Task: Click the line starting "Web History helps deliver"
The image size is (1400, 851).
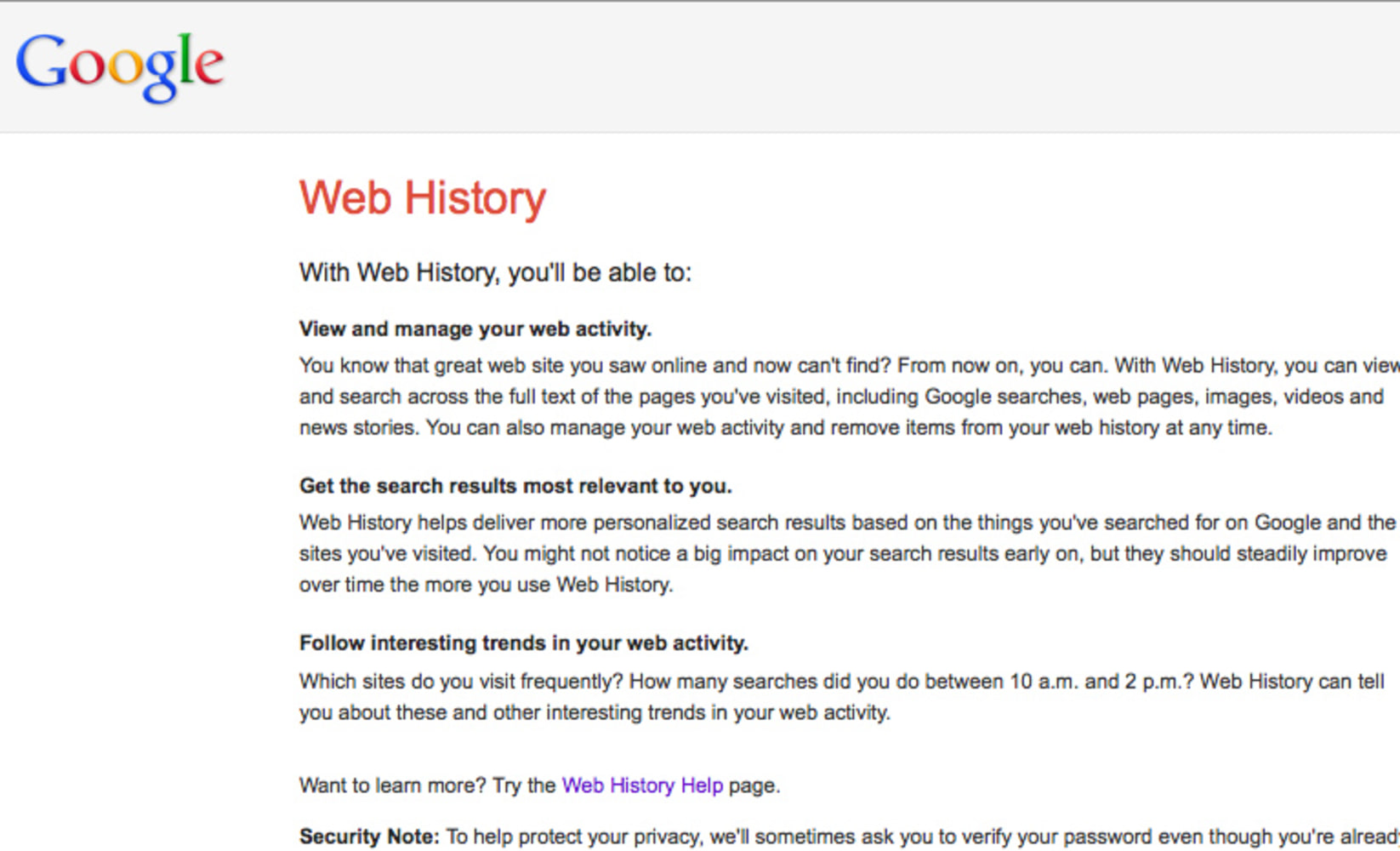Action: 846,523
